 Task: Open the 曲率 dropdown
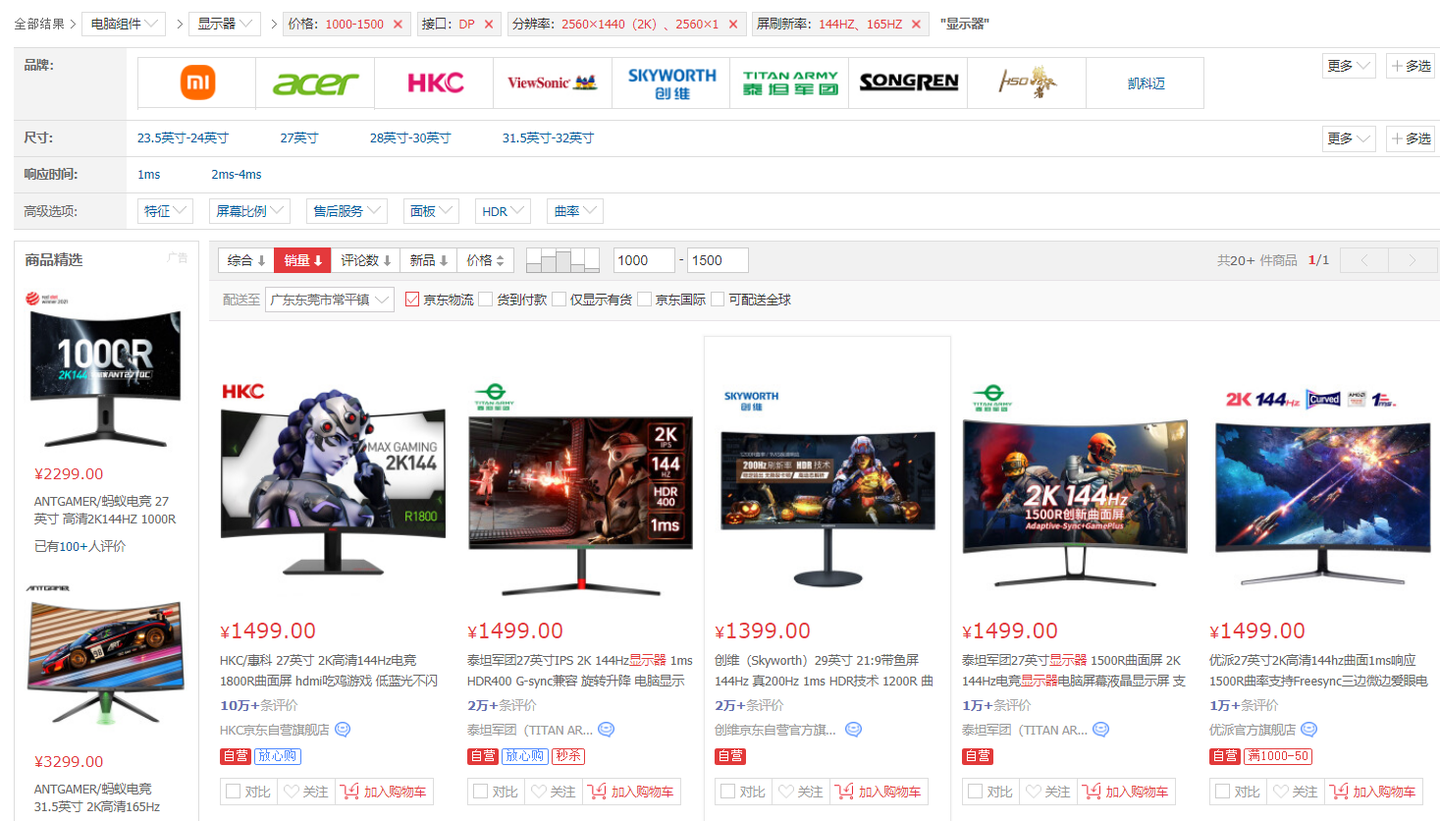point(575,211)
